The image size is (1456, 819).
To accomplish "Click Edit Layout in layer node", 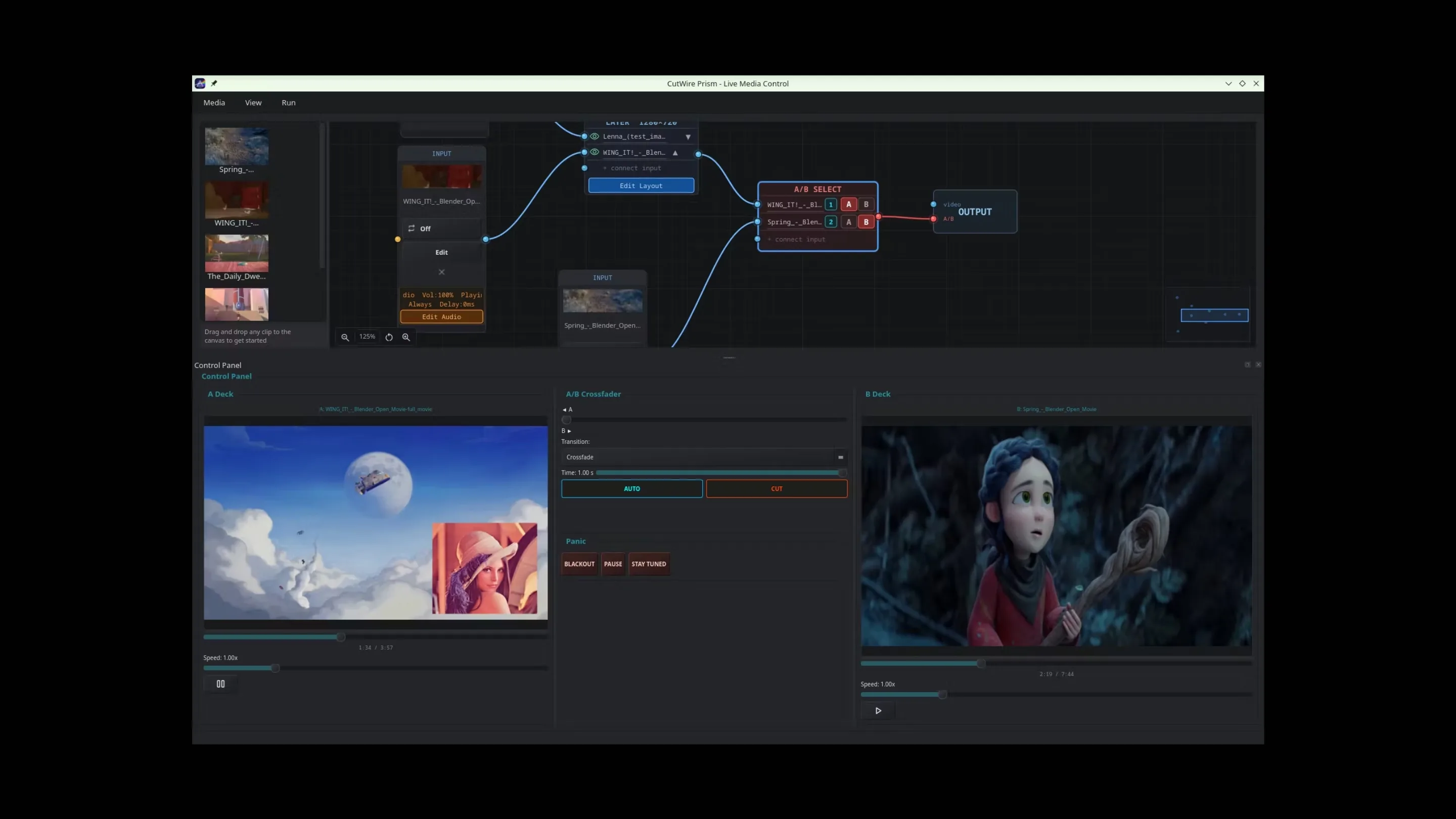I will tap(641, 186).
